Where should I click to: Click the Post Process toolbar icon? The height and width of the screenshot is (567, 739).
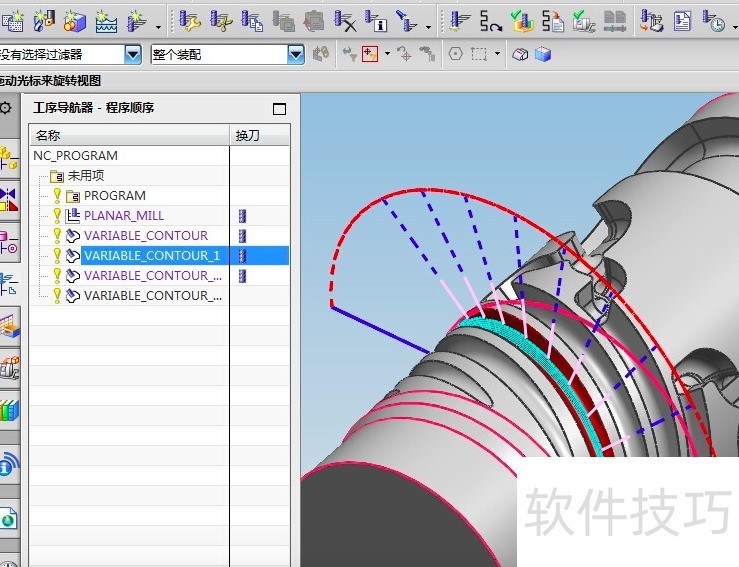coord(651,19)
